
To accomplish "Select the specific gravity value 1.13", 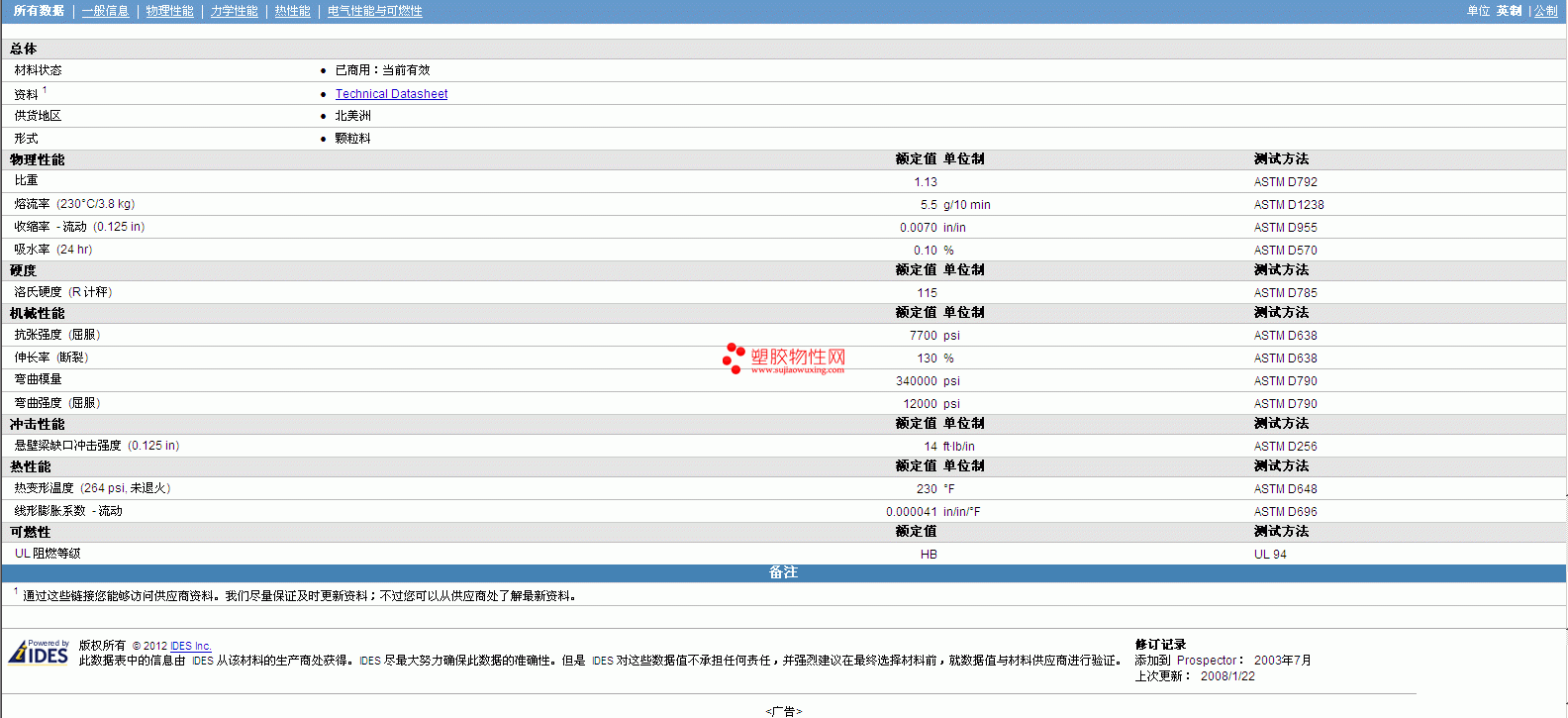I will pyautogui.click(x=926, y=182).
